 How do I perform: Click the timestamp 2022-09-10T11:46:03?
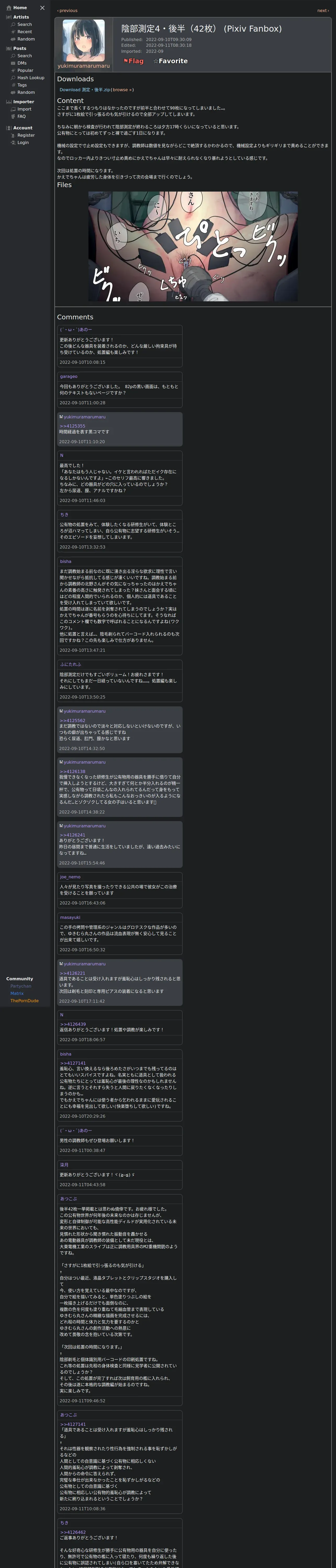pos(82,500)
